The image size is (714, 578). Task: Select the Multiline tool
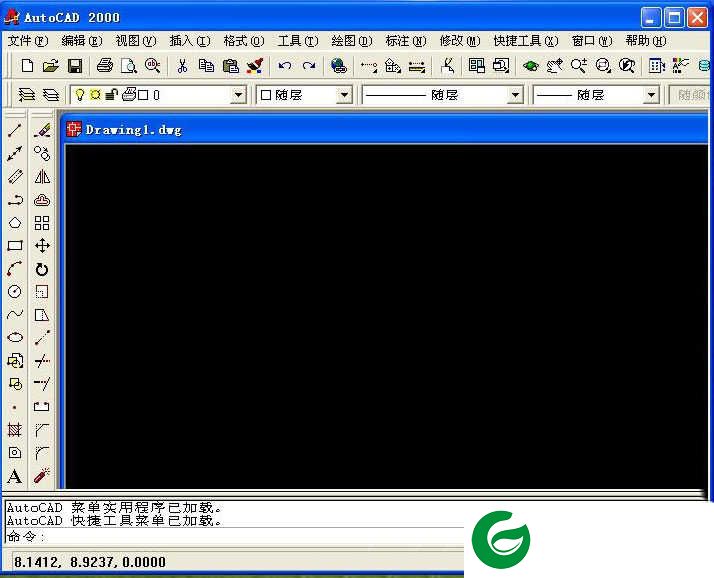click(15, 176)
